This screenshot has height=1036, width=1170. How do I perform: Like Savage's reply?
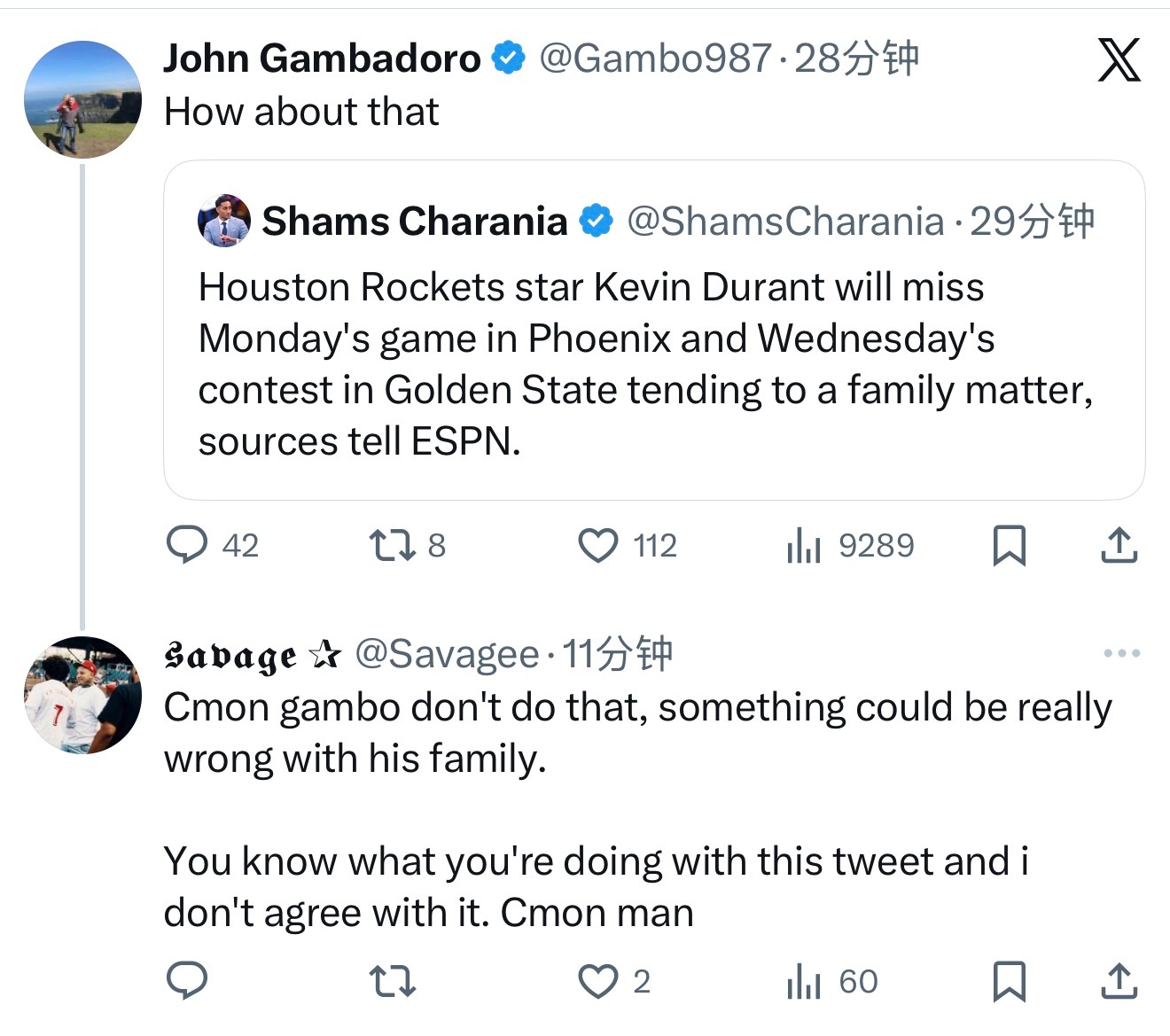[598, 981]
